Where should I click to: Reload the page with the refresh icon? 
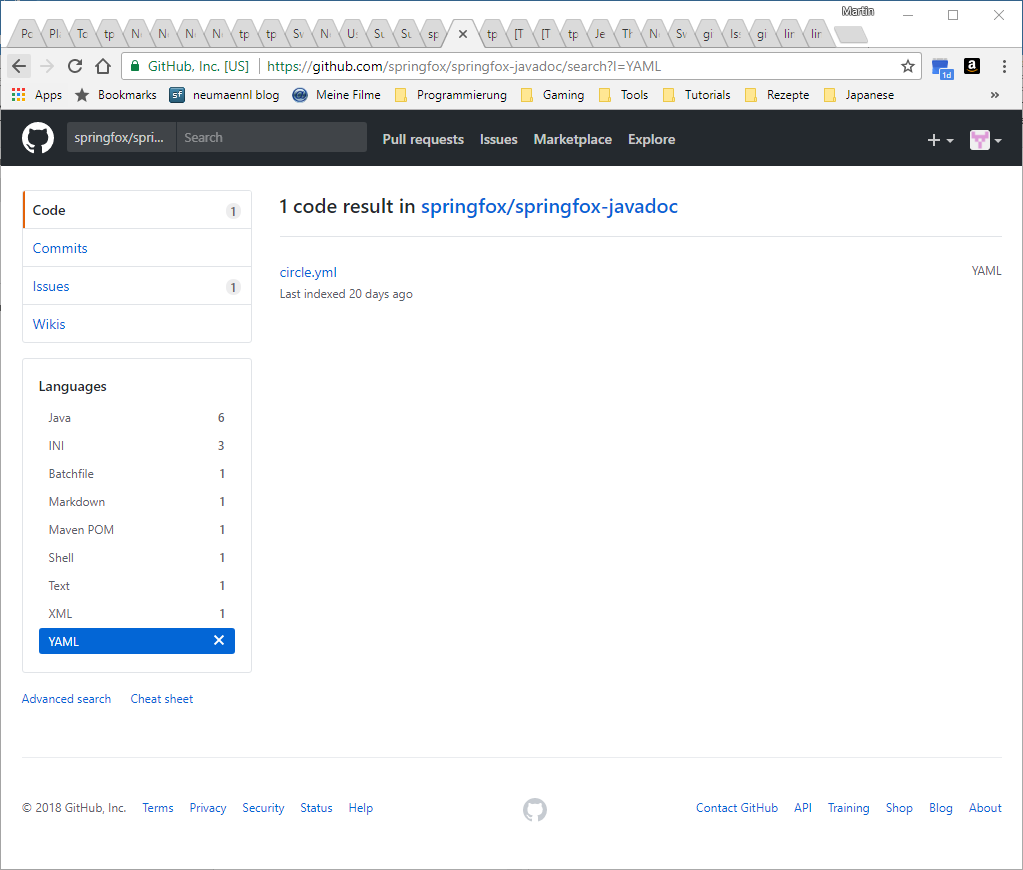point(74,66)
